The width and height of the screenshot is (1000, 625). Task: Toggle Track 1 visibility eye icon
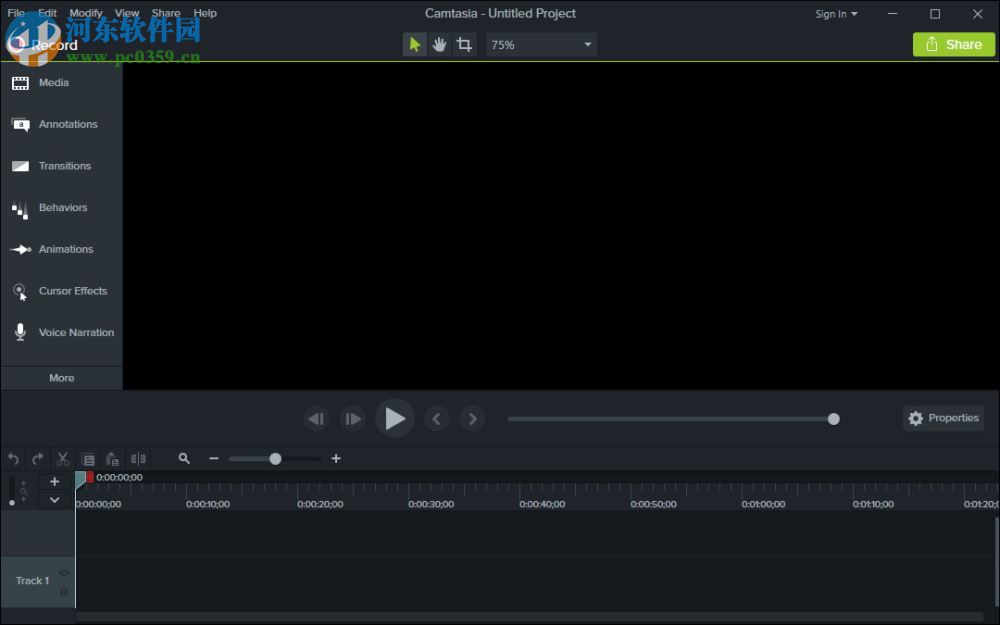pyautogui.click(x=64, y=573)
